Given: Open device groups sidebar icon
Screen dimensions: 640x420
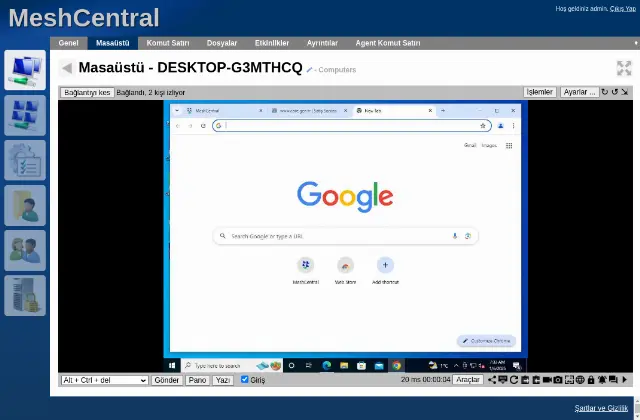Looking at the screenshot, I should [25, 115].
